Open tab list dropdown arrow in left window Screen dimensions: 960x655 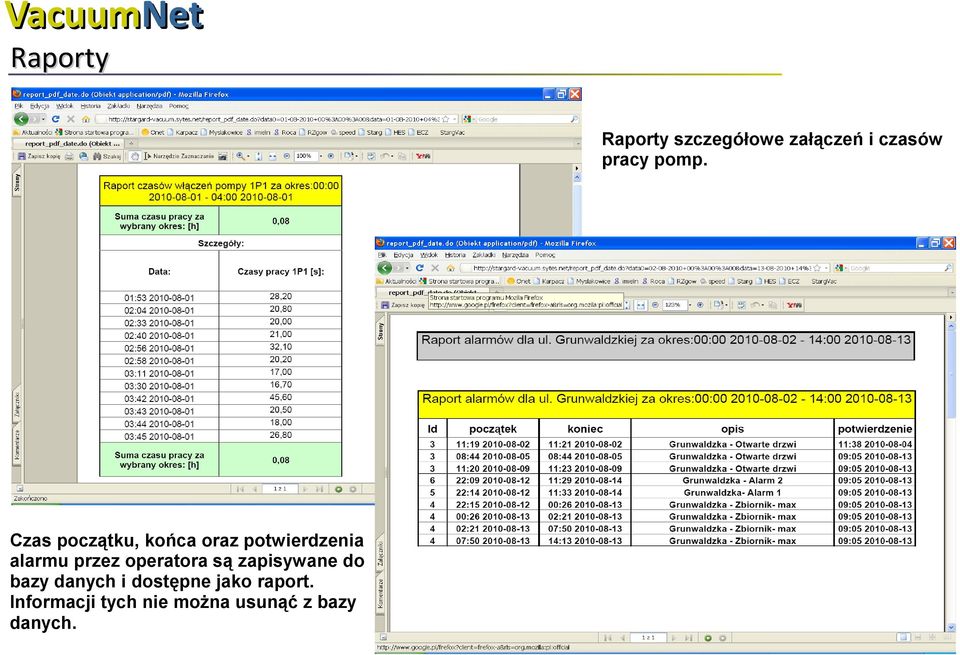click(x=577, y=143)
